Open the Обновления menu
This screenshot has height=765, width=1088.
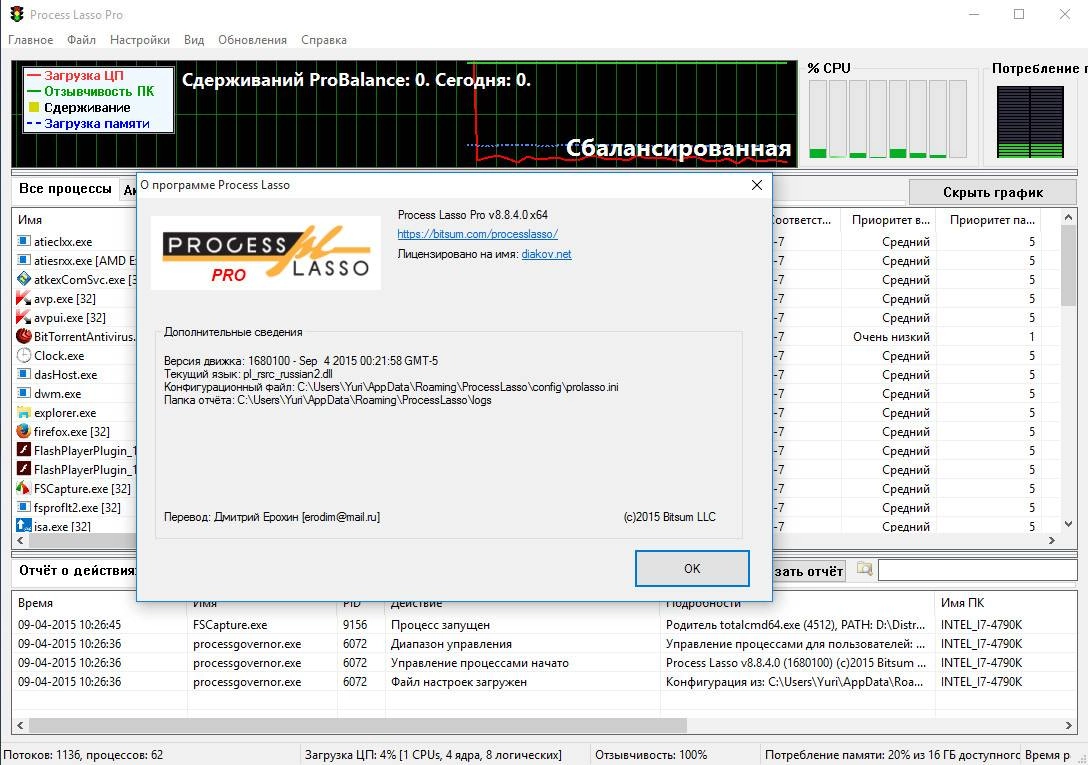pos(252,40)
